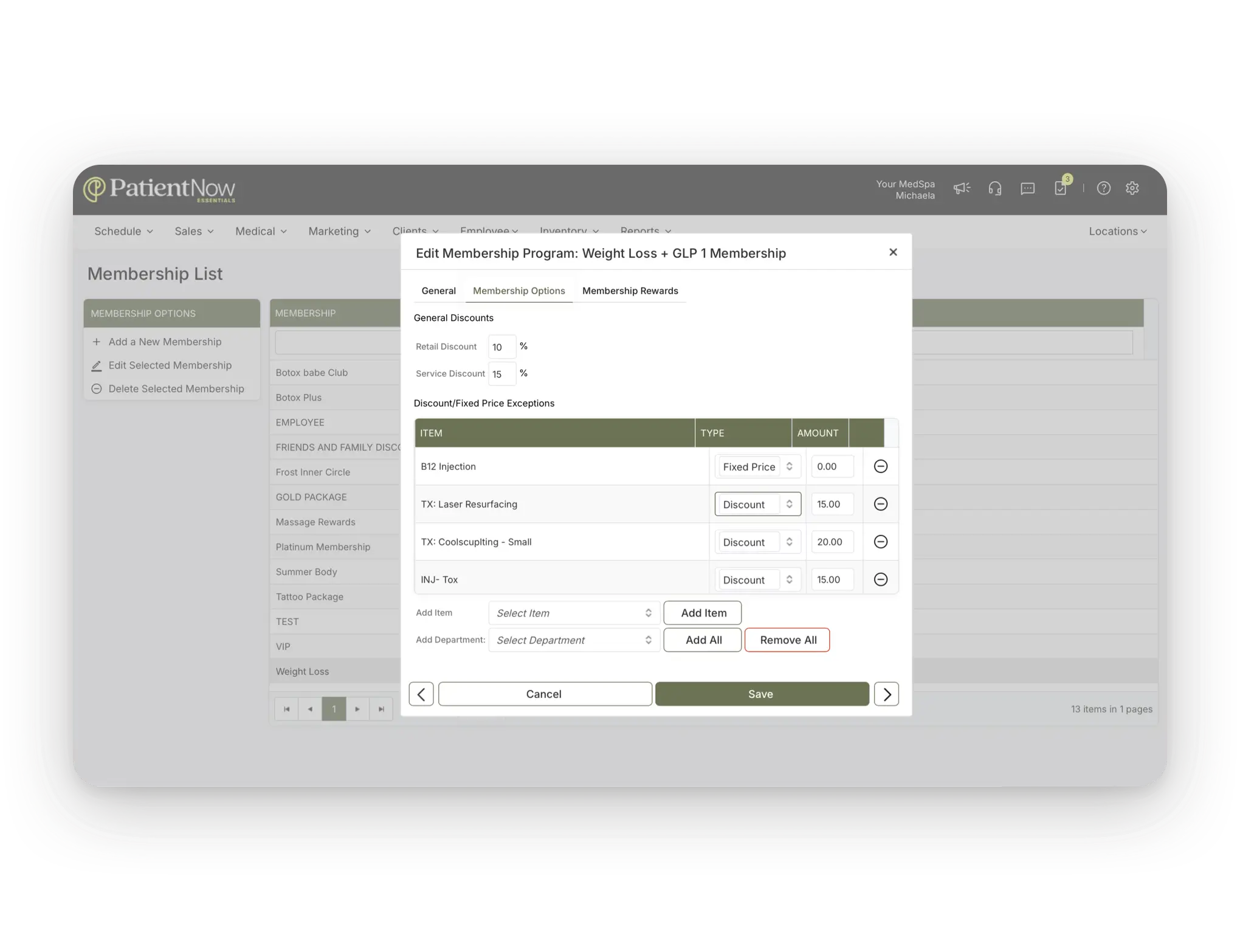The height and width of the screenshot is (952, 1240).
Task: Edit the B12 Injection amount field
Action: (832, 466)
